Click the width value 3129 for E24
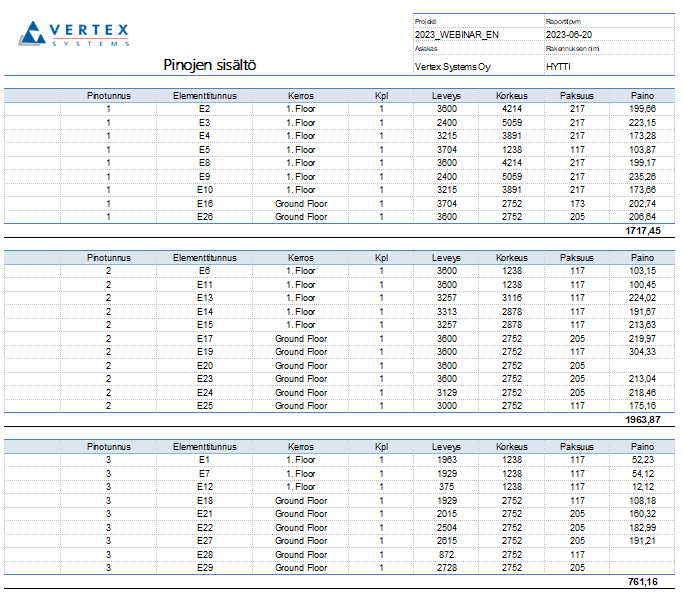 point(446,392)
